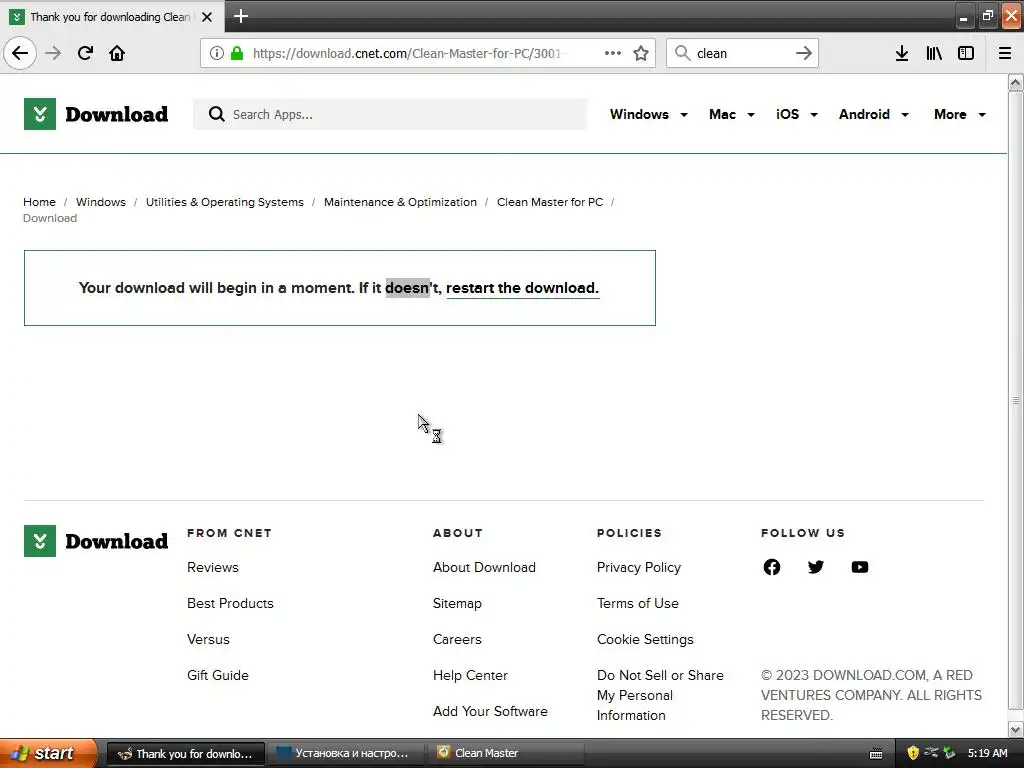The height and width of the screenshot is (768, 1024).
Task: Open the Twitter follow icon
Action: tap(816, 567)
